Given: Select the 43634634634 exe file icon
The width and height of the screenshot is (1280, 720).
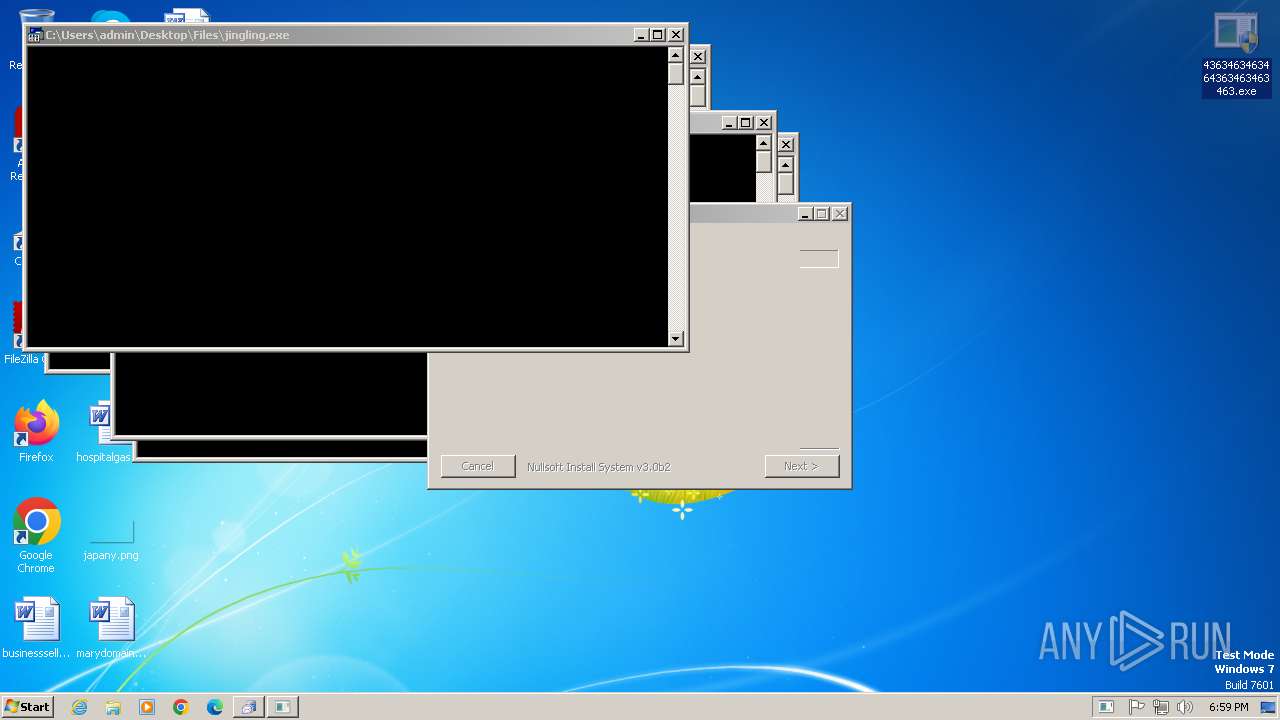Looking at the screenshot, I should click(x=1236, y=55).
